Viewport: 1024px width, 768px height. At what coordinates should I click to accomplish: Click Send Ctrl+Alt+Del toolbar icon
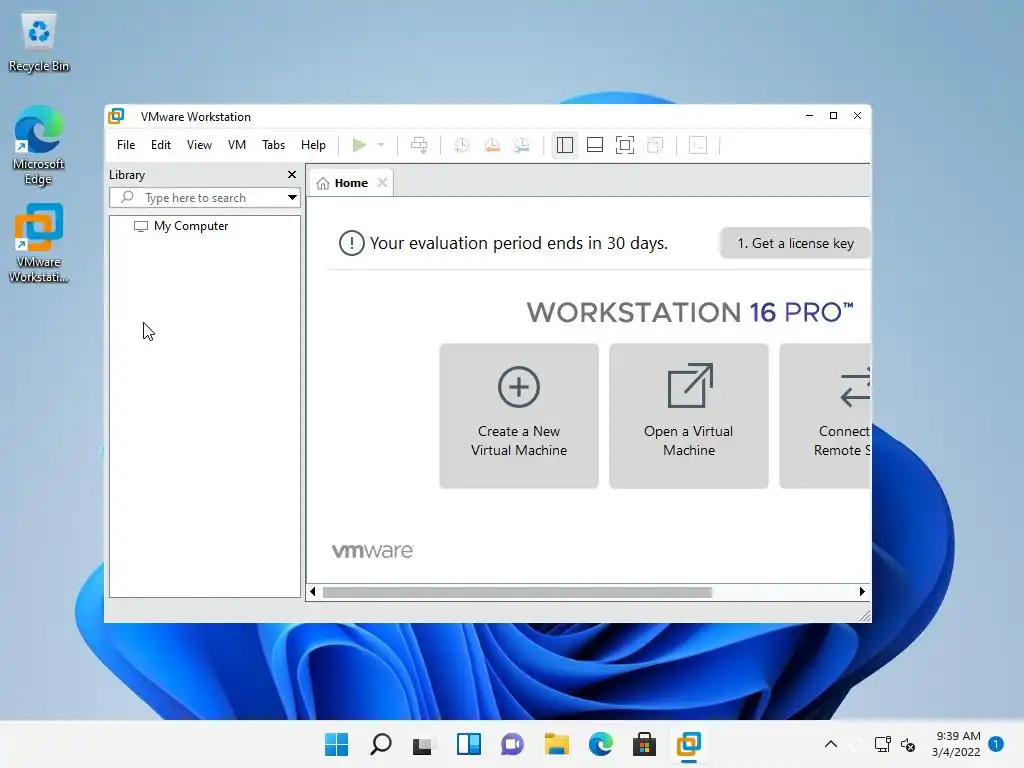click(x=419, y=145)
